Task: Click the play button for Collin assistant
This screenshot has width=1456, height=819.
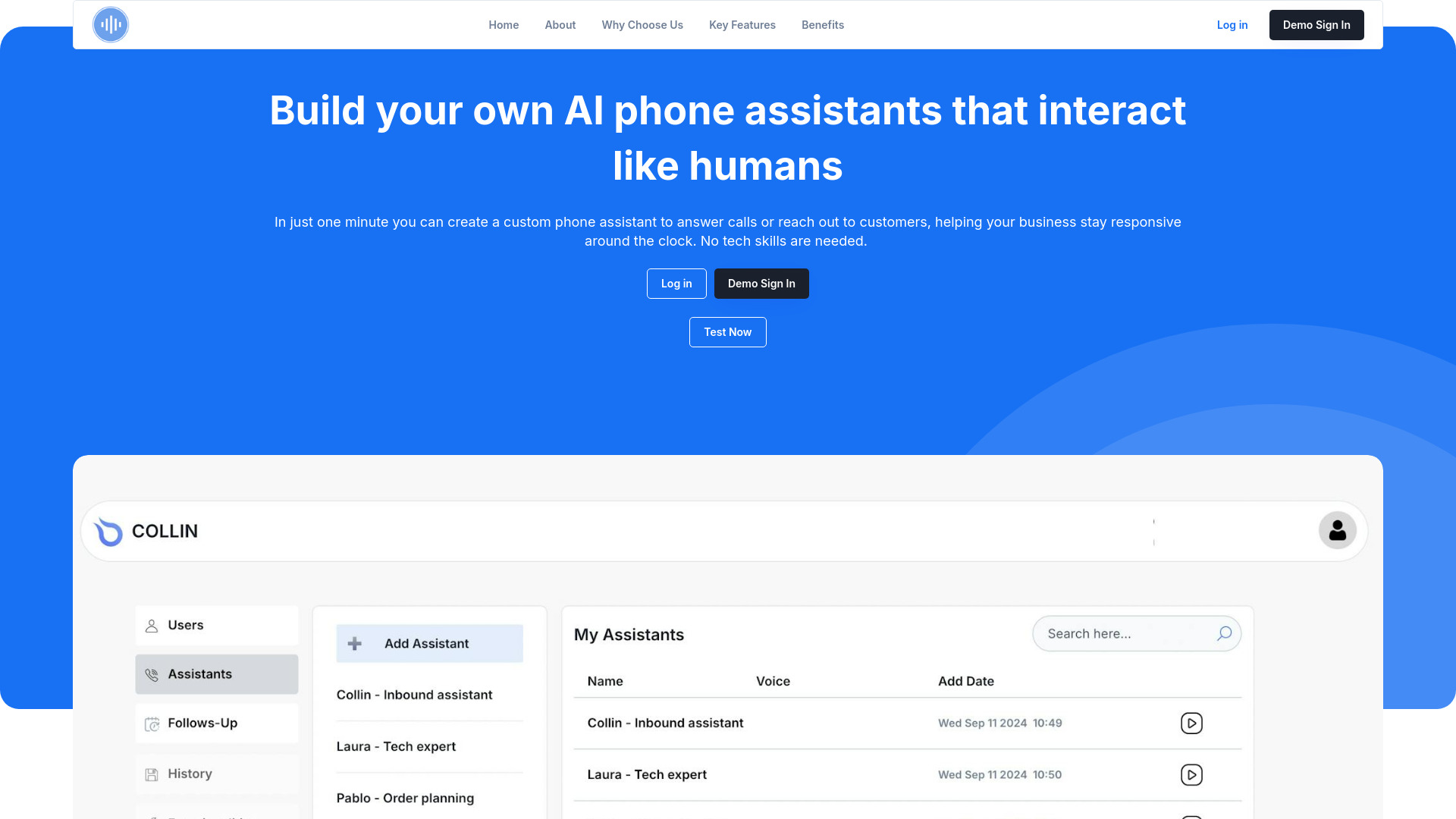Action: click(1191, 722)
